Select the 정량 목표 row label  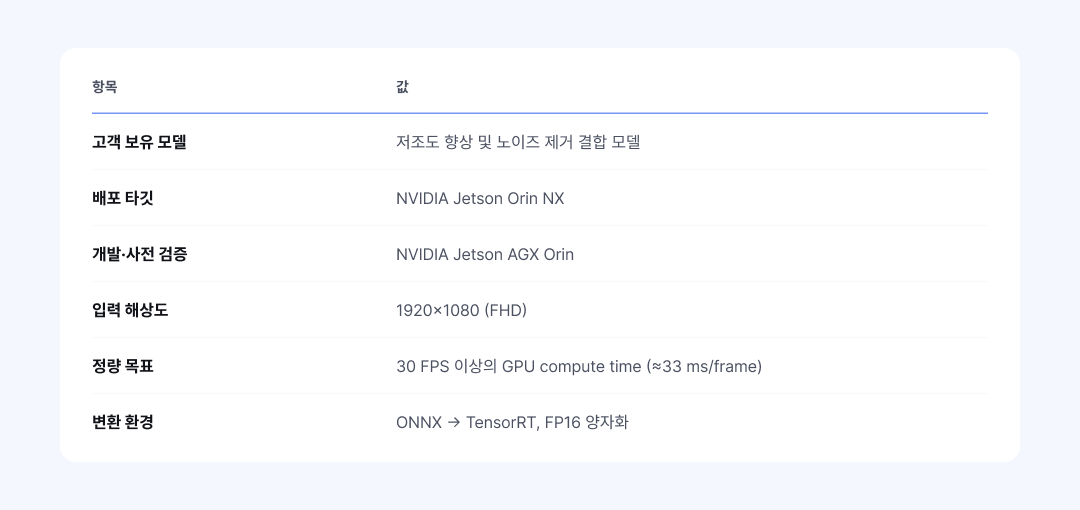[123, 366]
